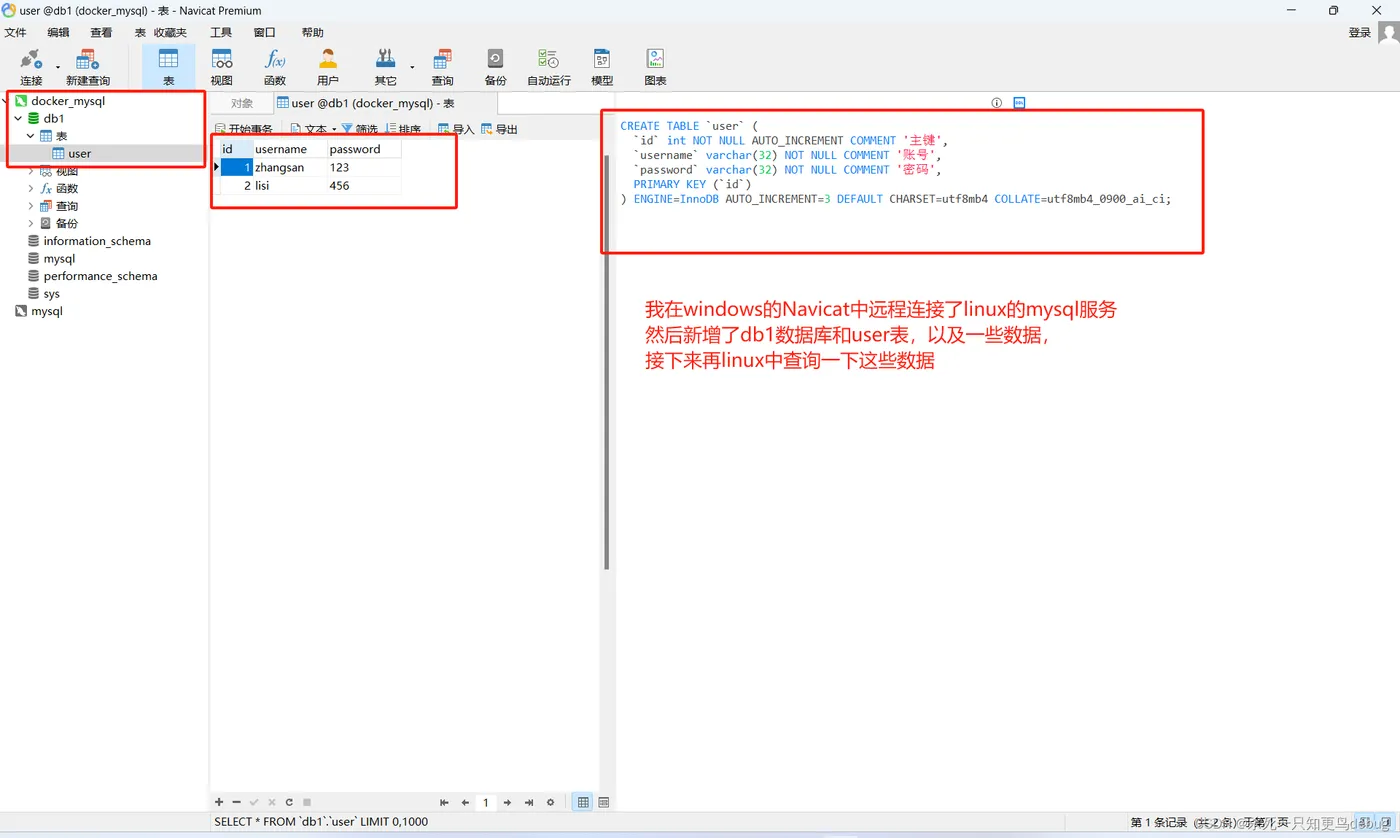The height and width of the screenshot is (838, 1400).
Task: Click the 导出 (Export) button
Action: point(499,129)
